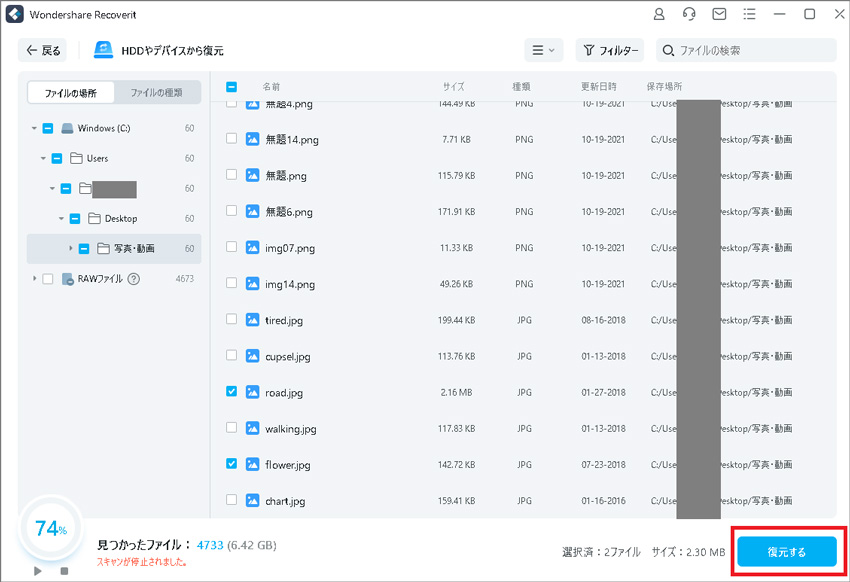This screenshot has width=850, height=582.
Task: Stop the scan with stop button
Action: pyautogui.click(x=65, y=571)
